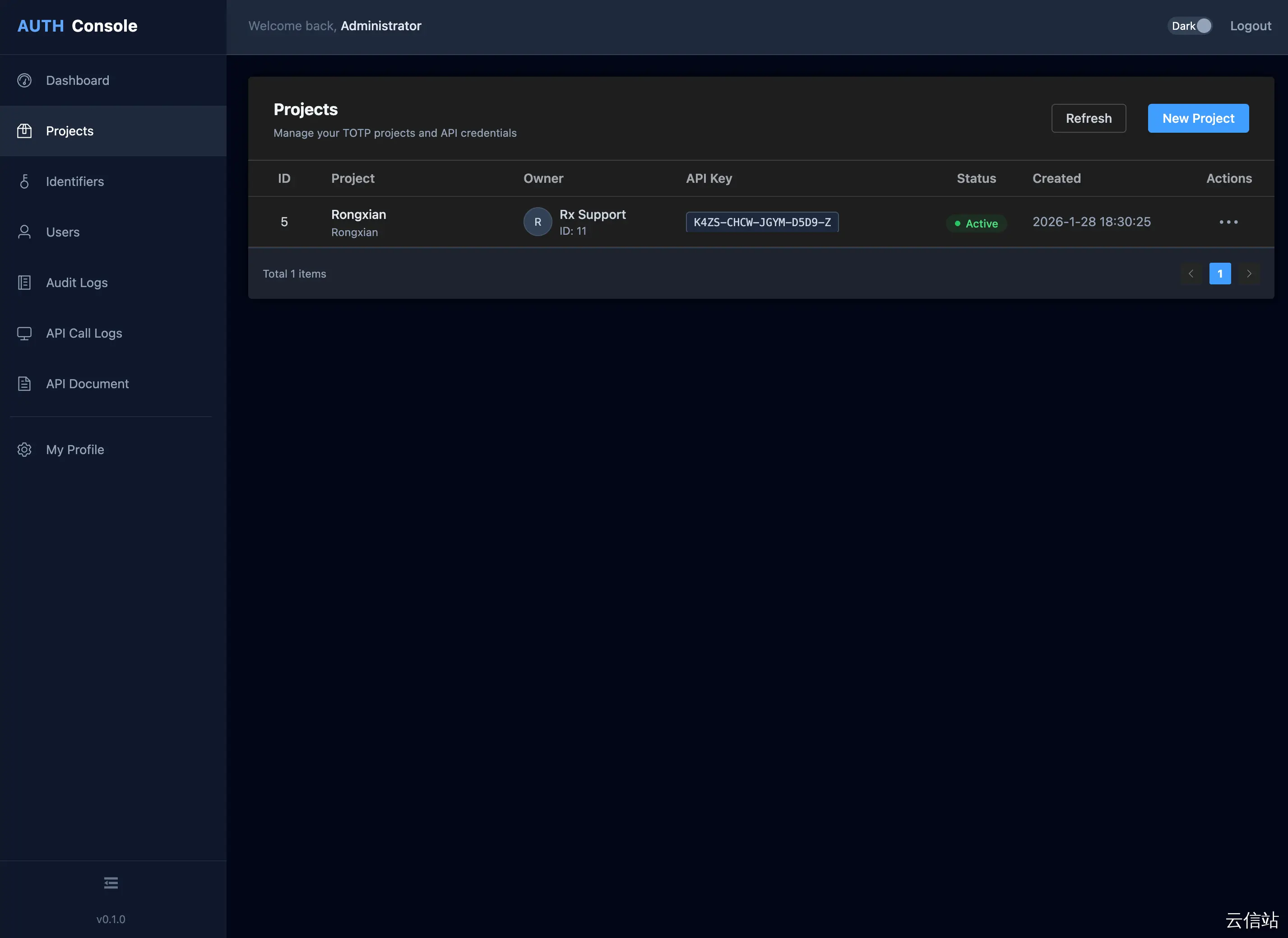1288x938 pixels.
Task: Select page 1 in pagination
Action: click(1220, 274)
